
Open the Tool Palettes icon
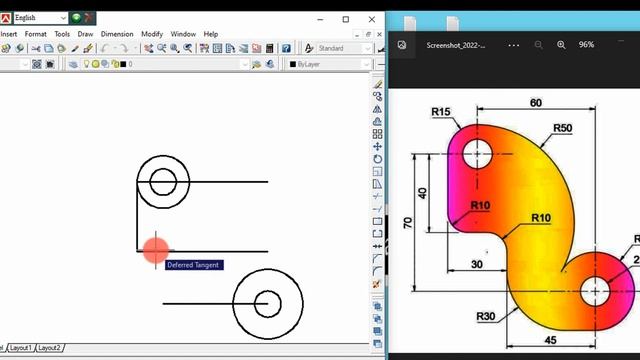(x=230, y=49)
